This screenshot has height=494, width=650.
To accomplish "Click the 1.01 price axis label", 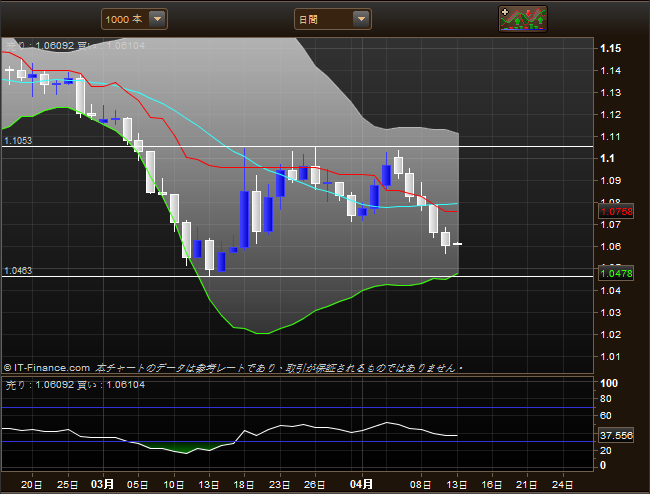I will pyautogui.click(x=611, y=356).
